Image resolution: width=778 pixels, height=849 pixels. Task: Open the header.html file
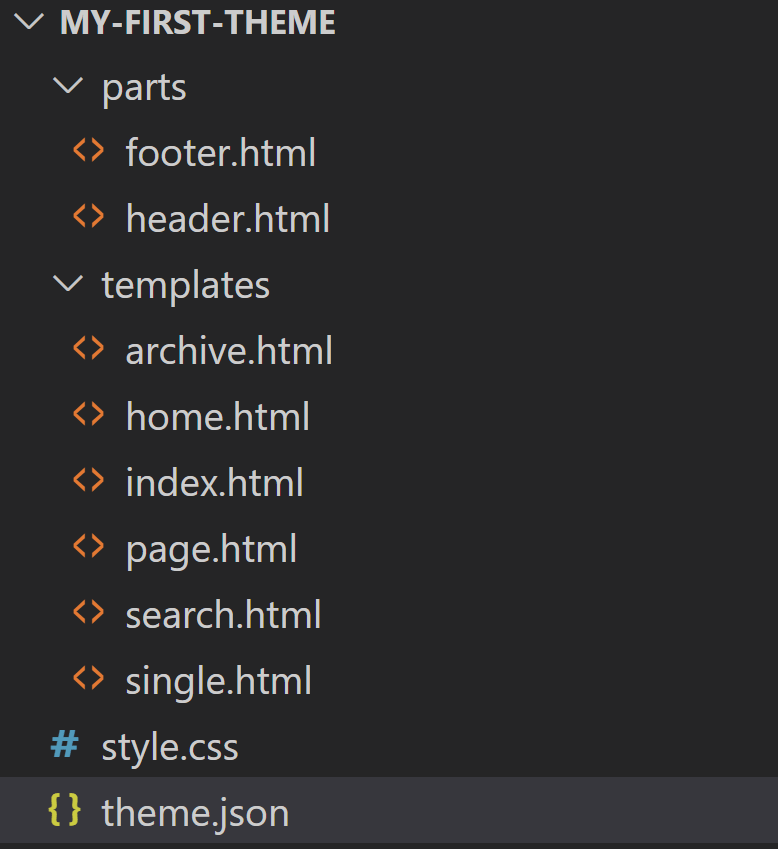pos(228,218)
